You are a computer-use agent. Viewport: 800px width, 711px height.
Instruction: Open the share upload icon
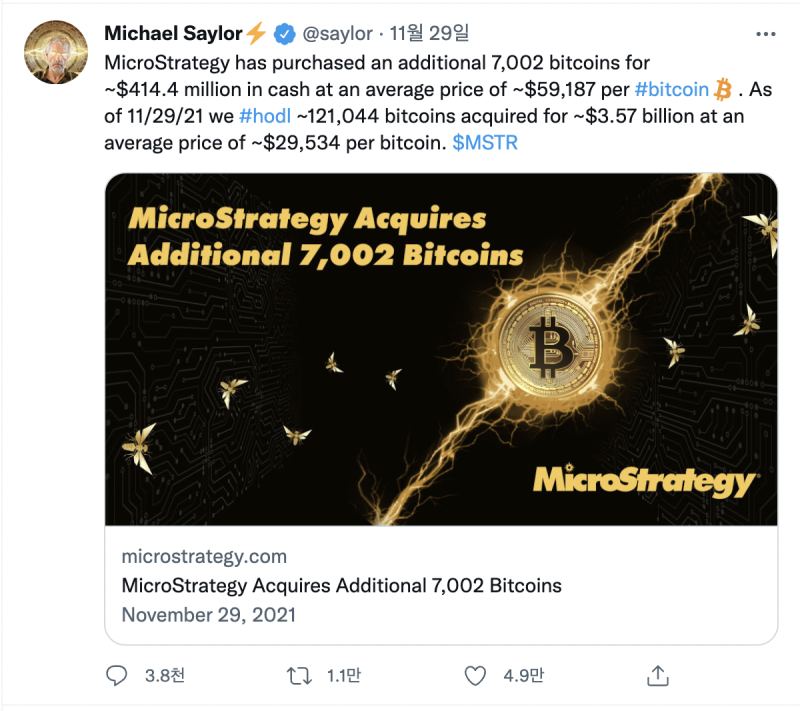(x=658, y=676)
